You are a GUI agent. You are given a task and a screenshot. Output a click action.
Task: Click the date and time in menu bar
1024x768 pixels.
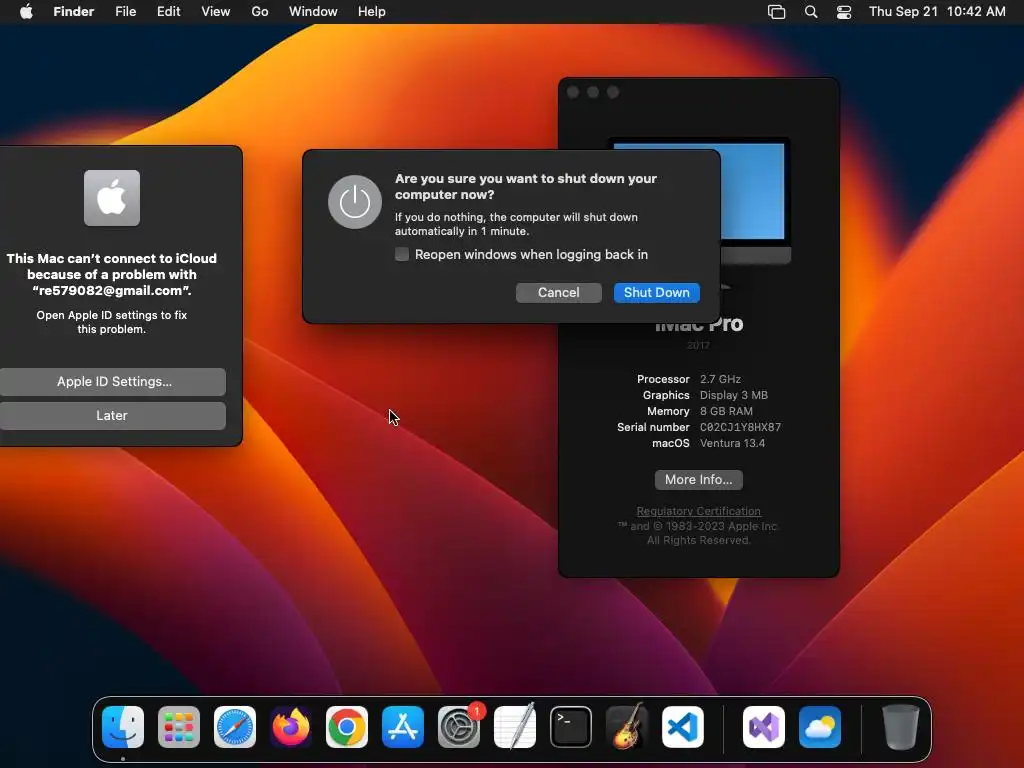coord(937,12)
